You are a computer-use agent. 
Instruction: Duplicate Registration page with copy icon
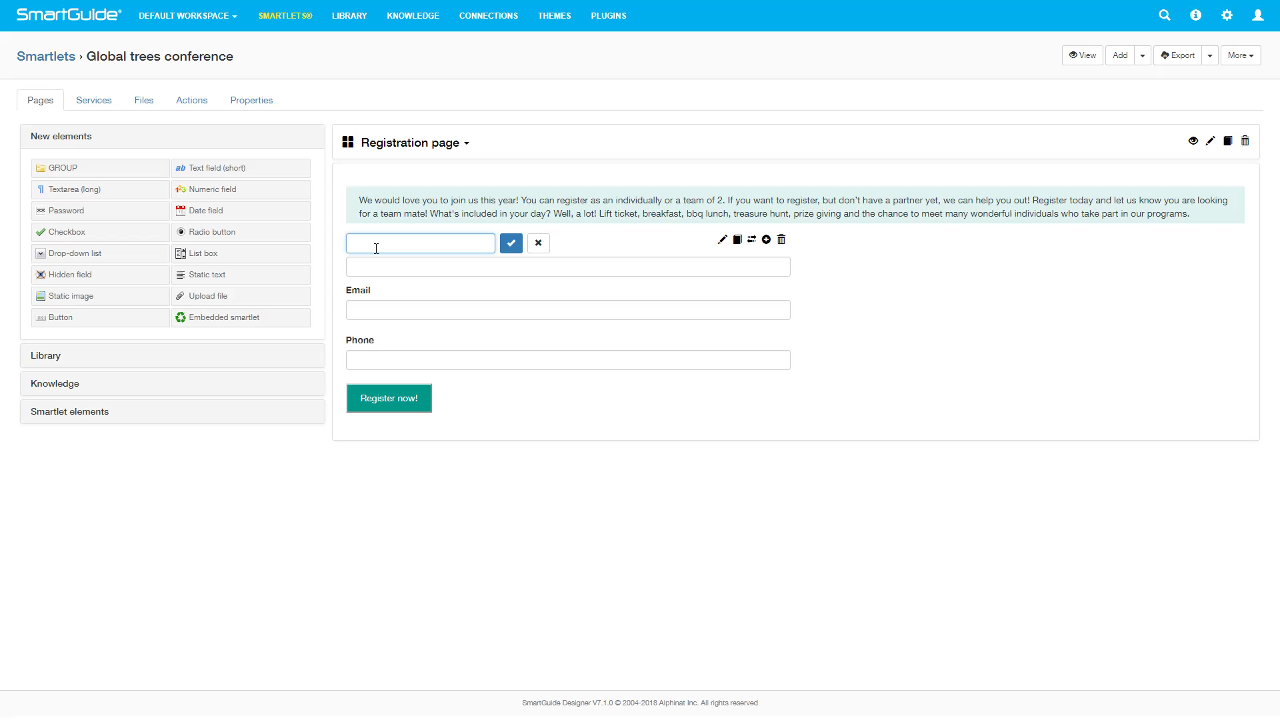click(1227, 141)
